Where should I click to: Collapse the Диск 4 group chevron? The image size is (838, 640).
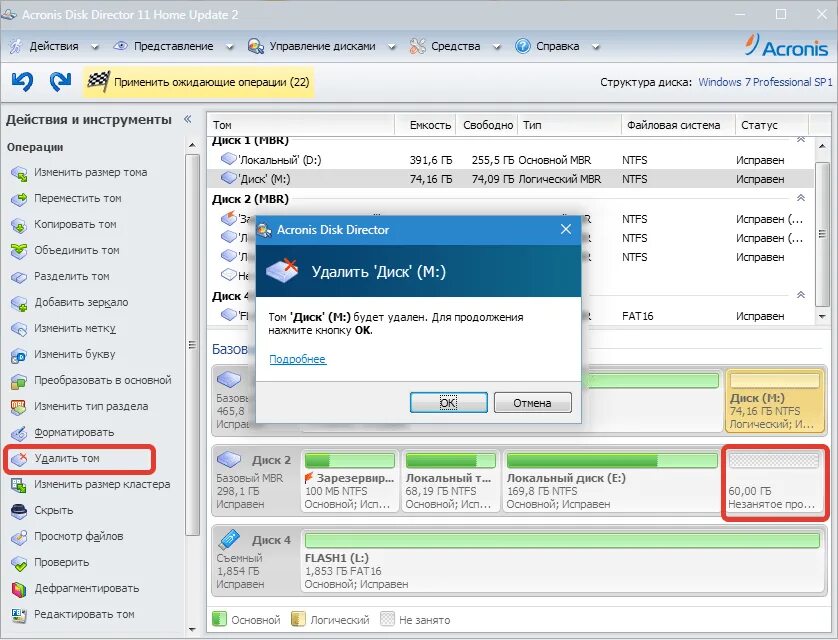click(801, 295)
